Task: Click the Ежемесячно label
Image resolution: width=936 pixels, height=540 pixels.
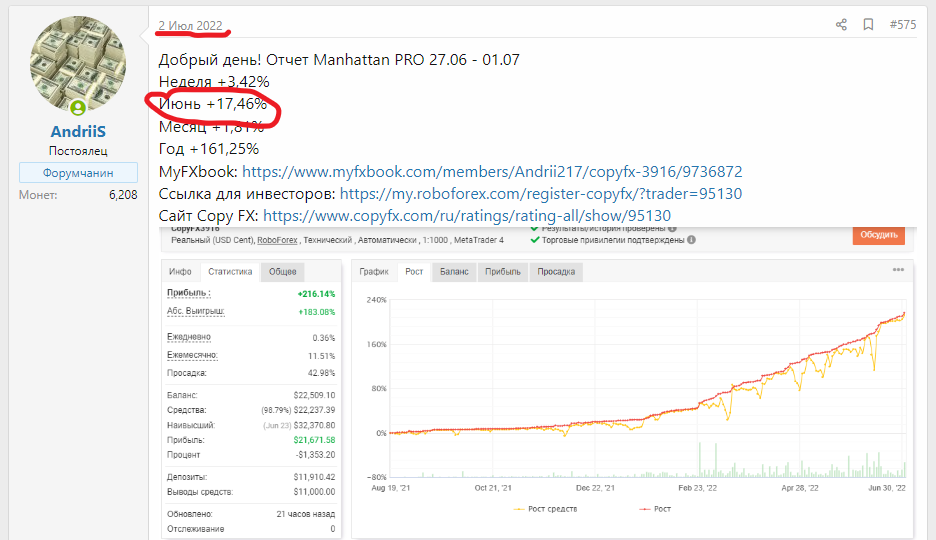Action: click(192, 355)
